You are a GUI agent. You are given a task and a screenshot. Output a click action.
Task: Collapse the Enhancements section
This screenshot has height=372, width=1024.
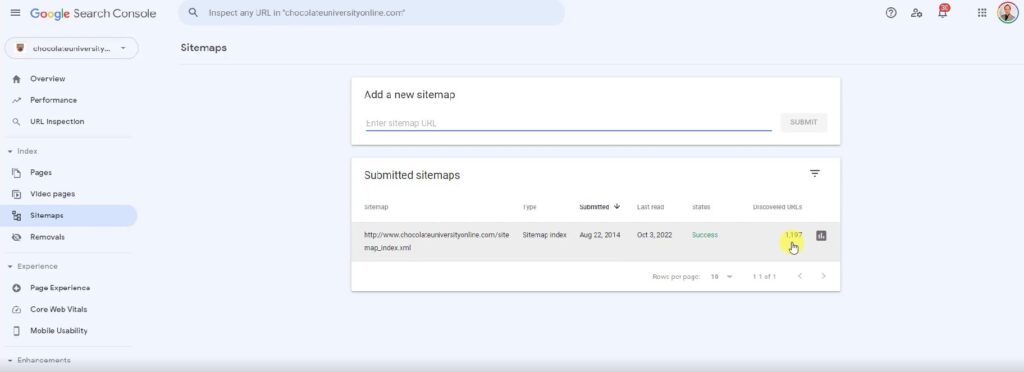click(39, 360)
